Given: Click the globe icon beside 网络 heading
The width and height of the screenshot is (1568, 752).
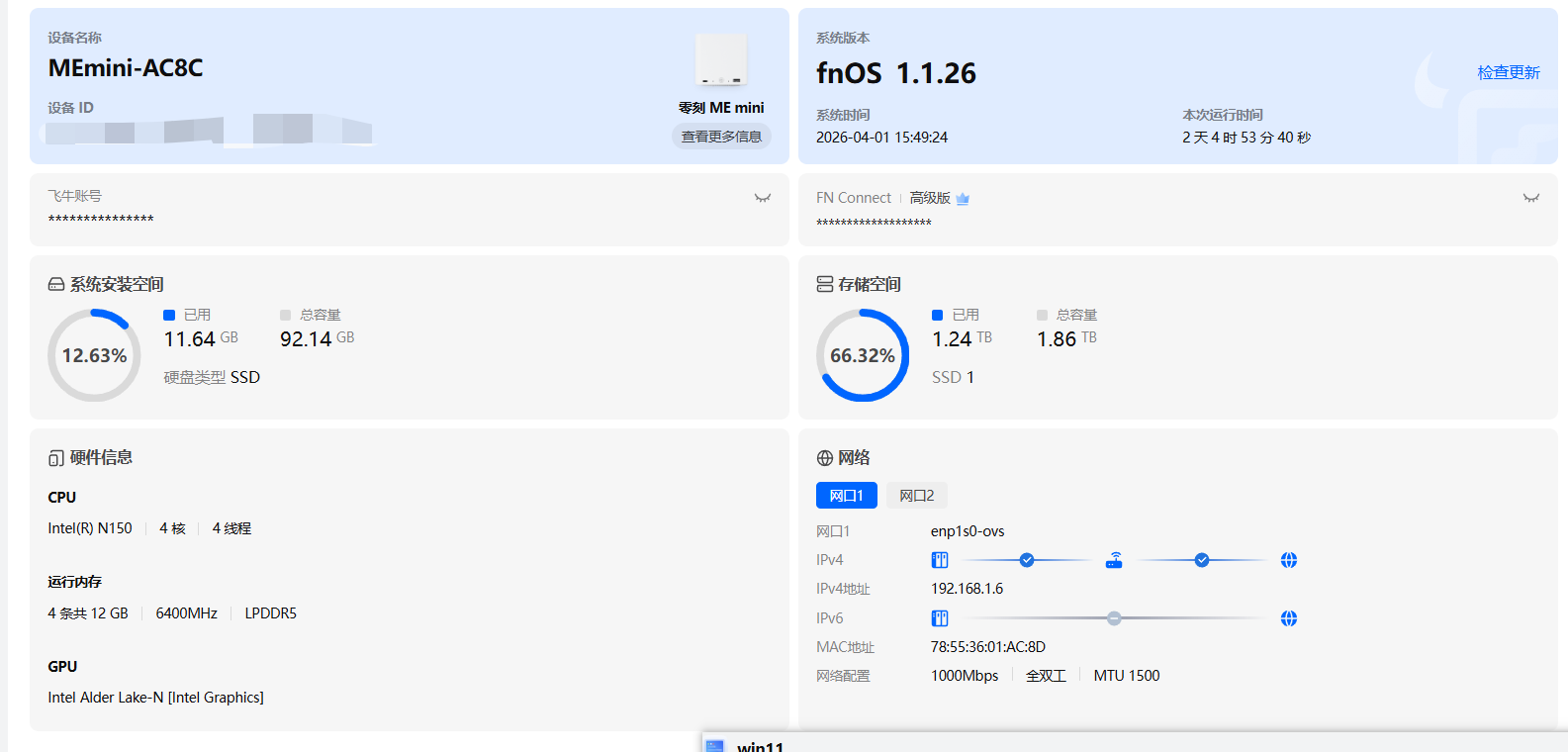Looking at the screenshot, I should pos(825,458).
